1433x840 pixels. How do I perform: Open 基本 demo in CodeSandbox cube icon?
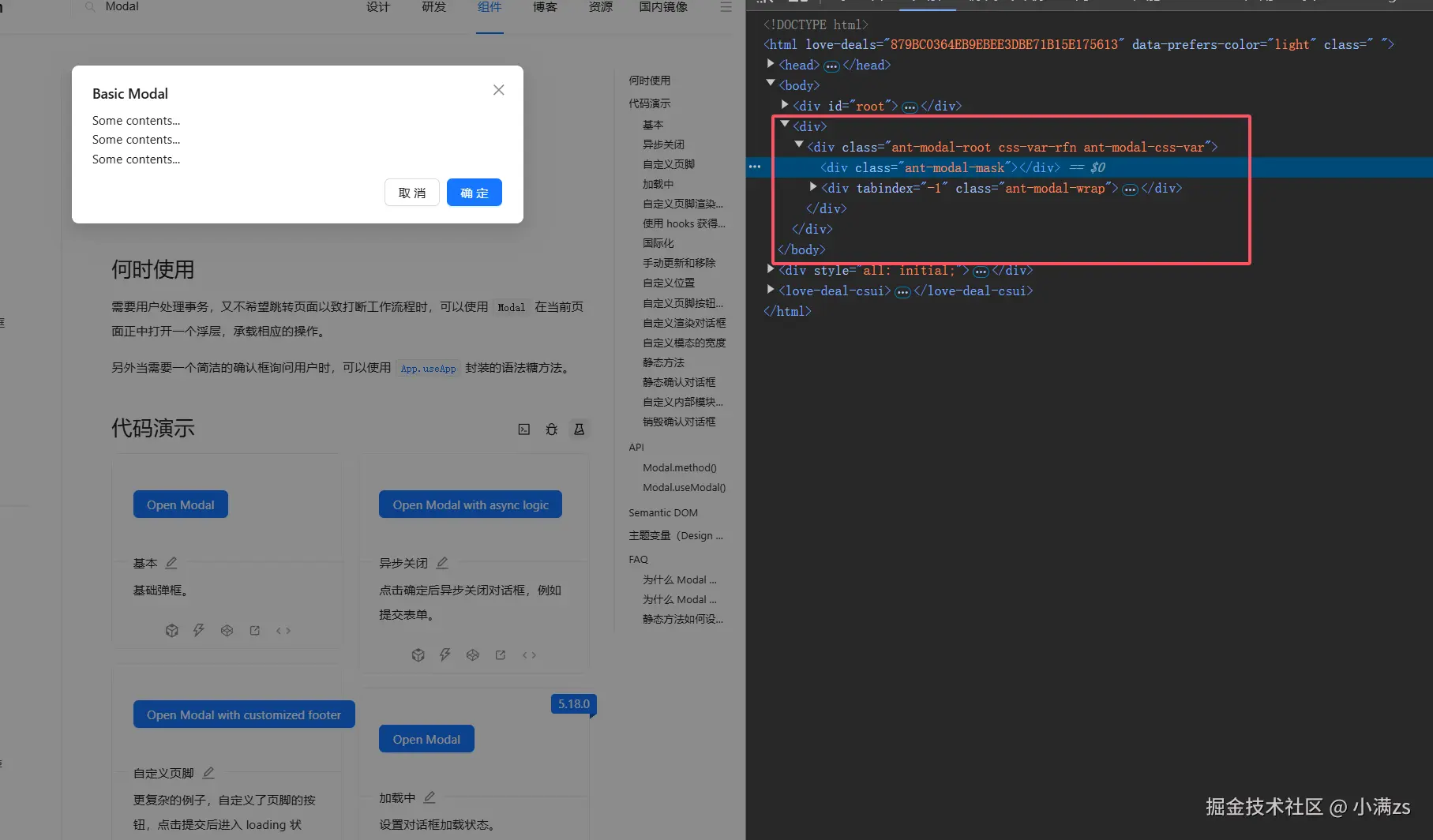pyautogui.click(x=171, y=631)
